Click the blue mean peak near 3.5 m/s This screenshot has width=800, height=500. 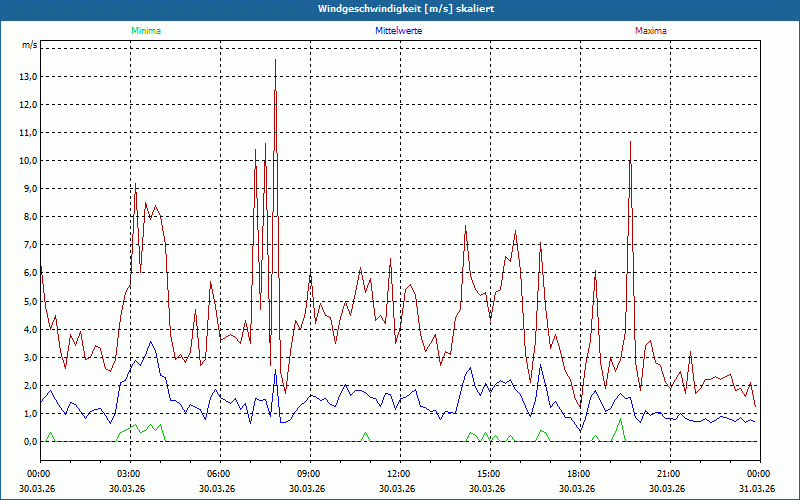tap(151, 342)
